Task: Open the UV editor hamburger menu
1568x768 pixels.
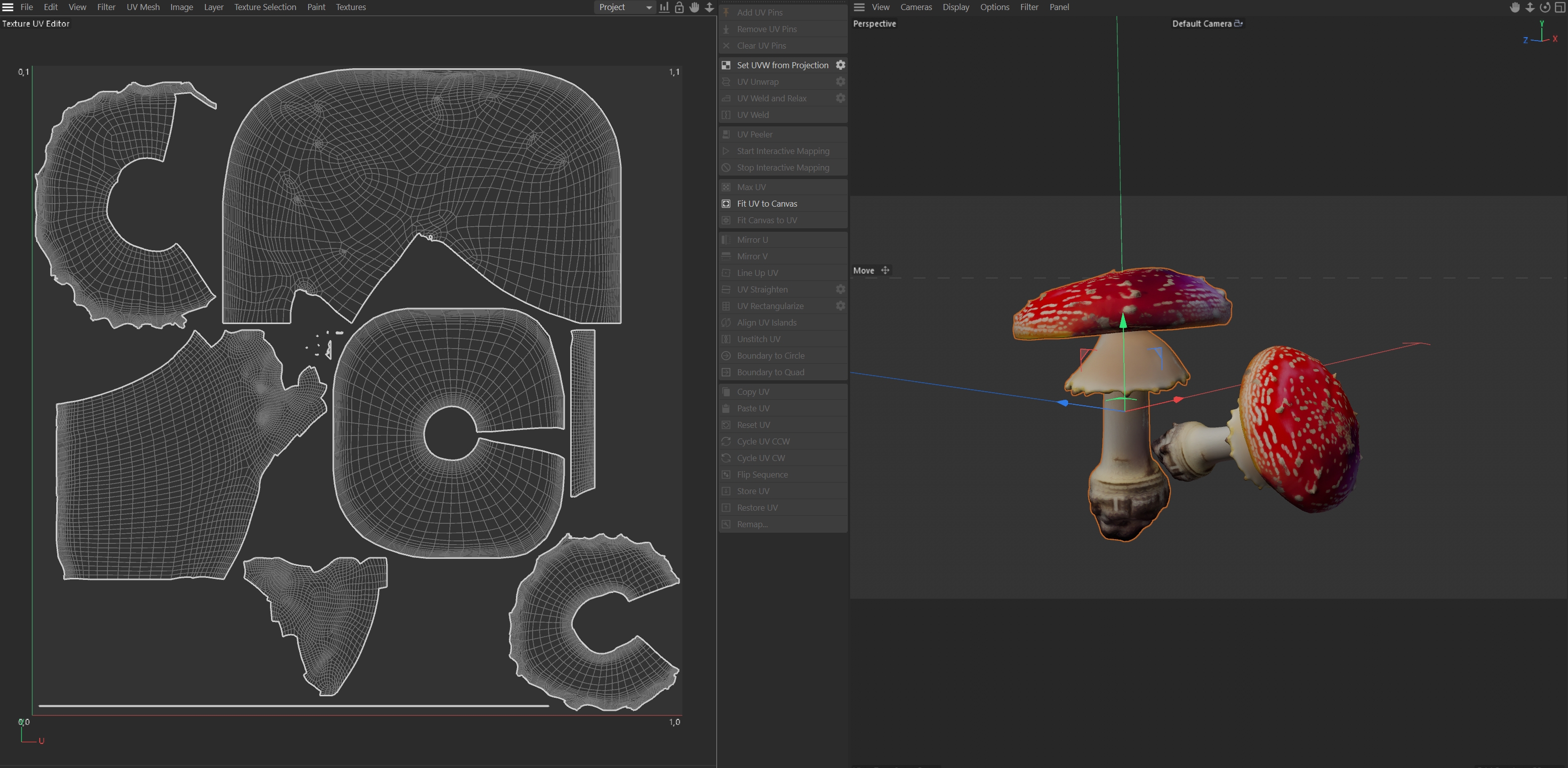Action: tap(8, 8)
